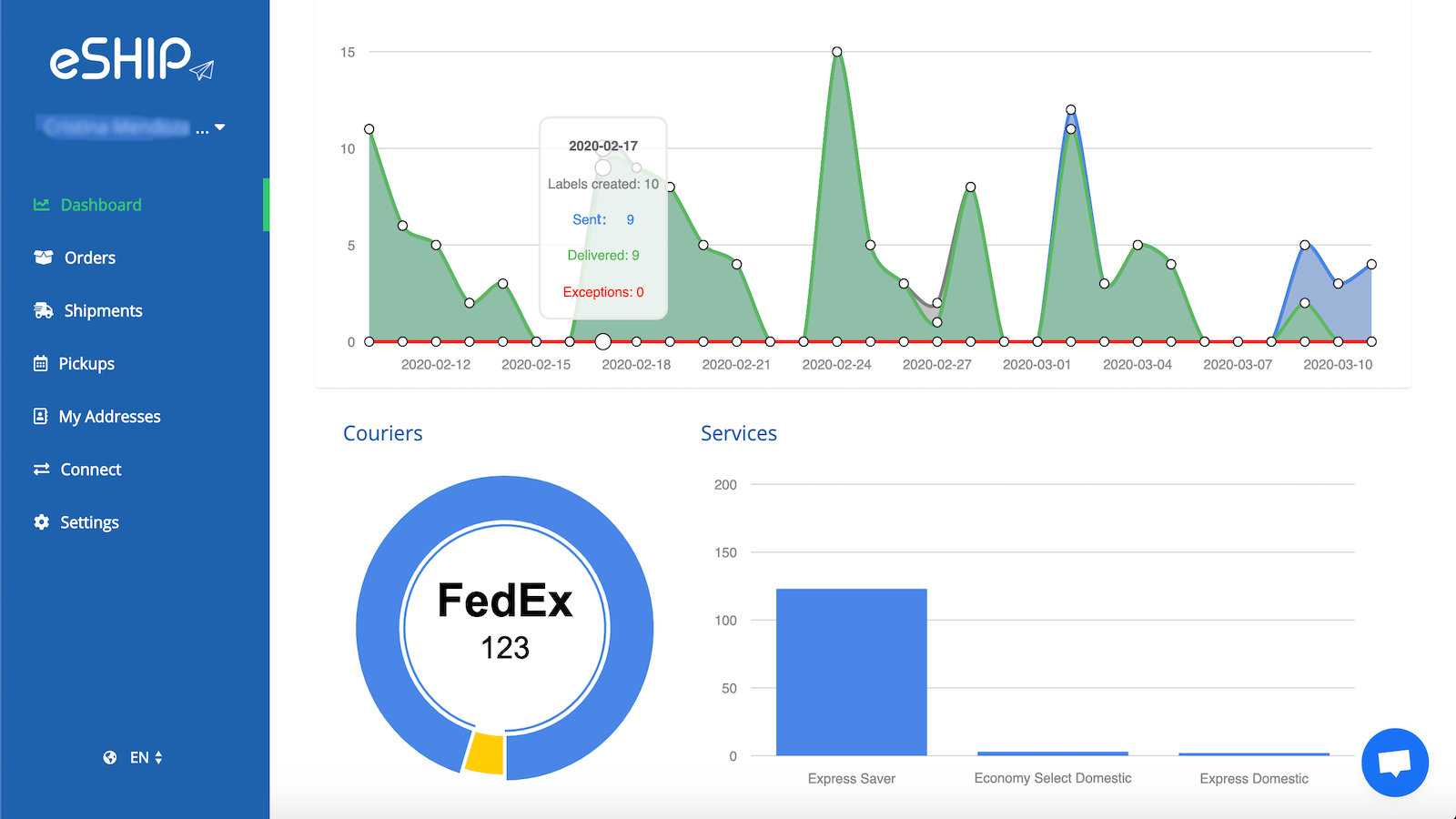This screenshot has height=819, width=1456.
Task: Open Orders via its box icon
Action: click(43, 258)
